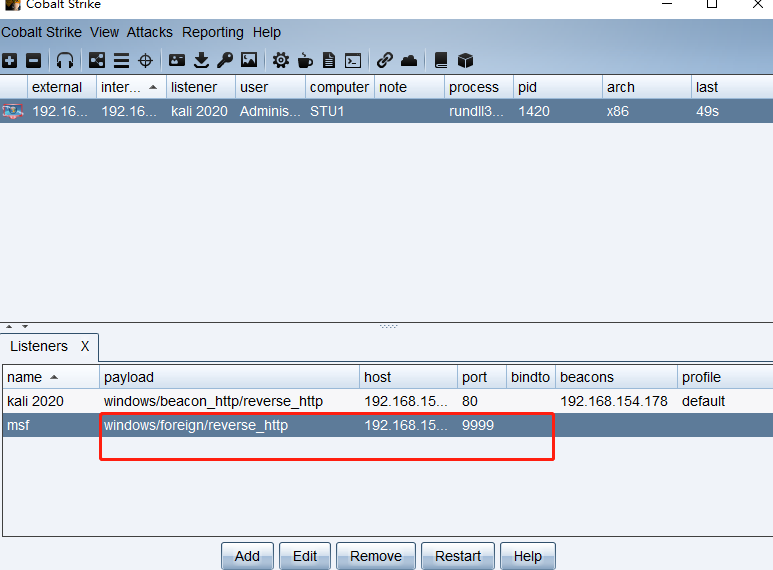Open Keystrokes via the key icon
The width and height of the screenshot is (773, 570).
coord(225,61)
